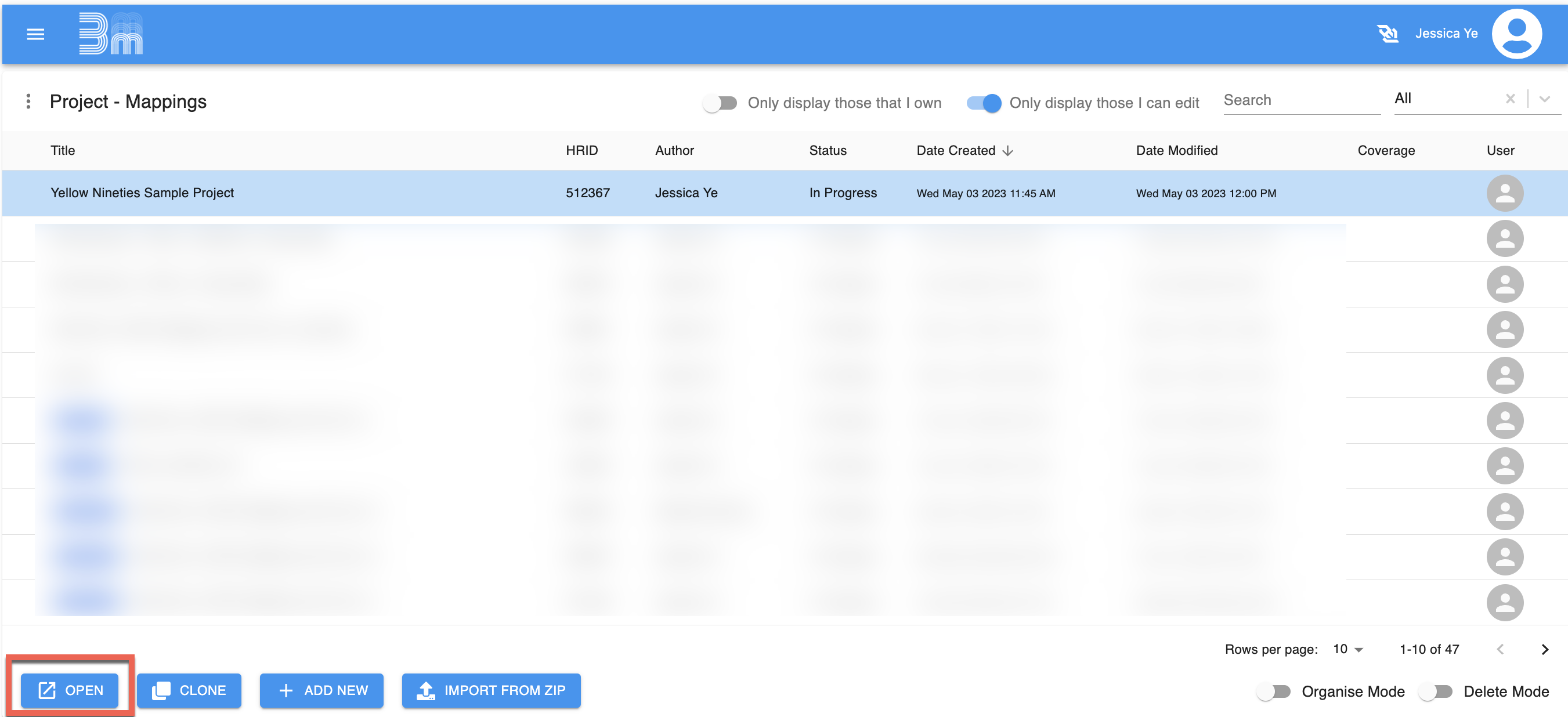Click the OPEN button
The height and width of the screenshot is (717, 1568).
(70, 690)
